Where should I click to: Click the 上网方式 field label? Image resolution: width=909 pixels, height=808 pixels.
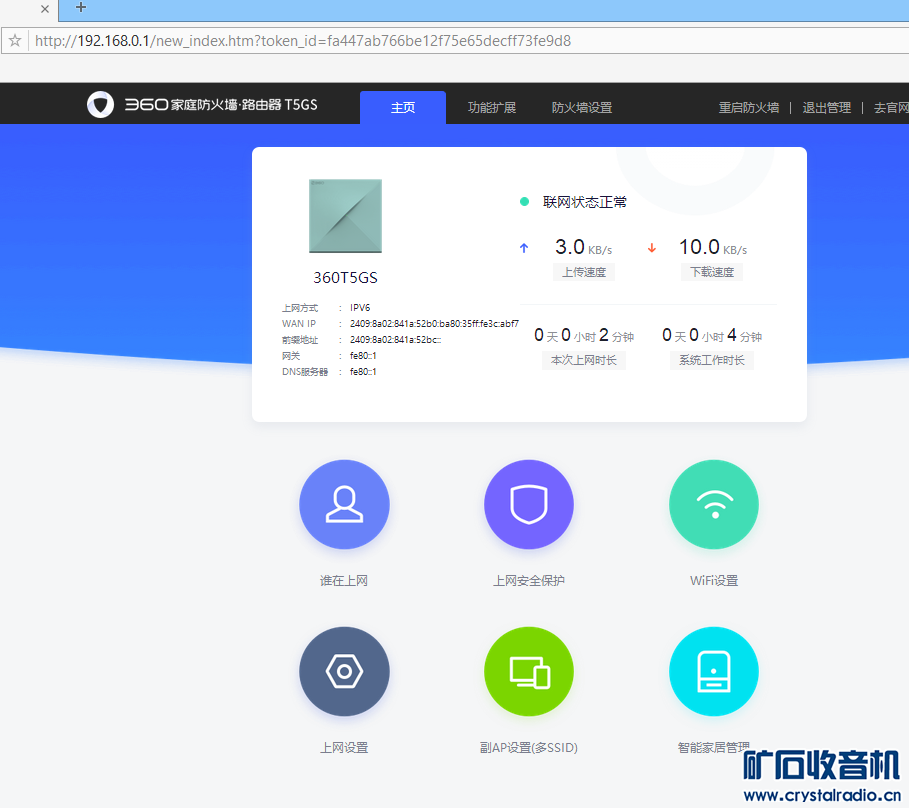pos(300,308)
